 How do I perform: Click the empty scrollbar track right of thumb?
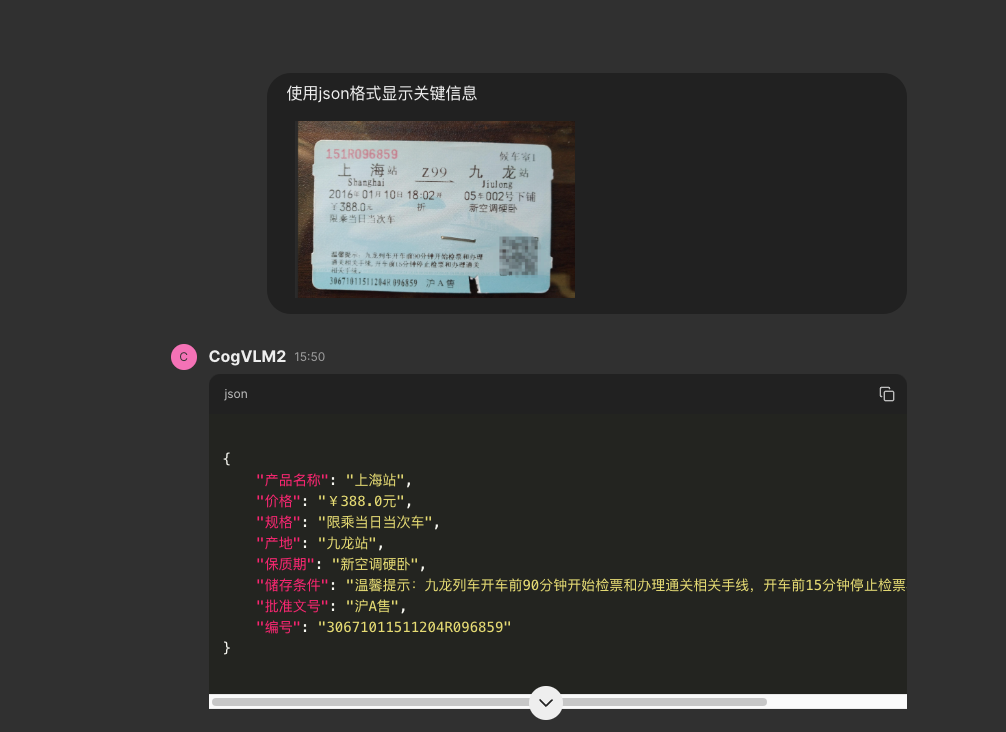[835, 702]
